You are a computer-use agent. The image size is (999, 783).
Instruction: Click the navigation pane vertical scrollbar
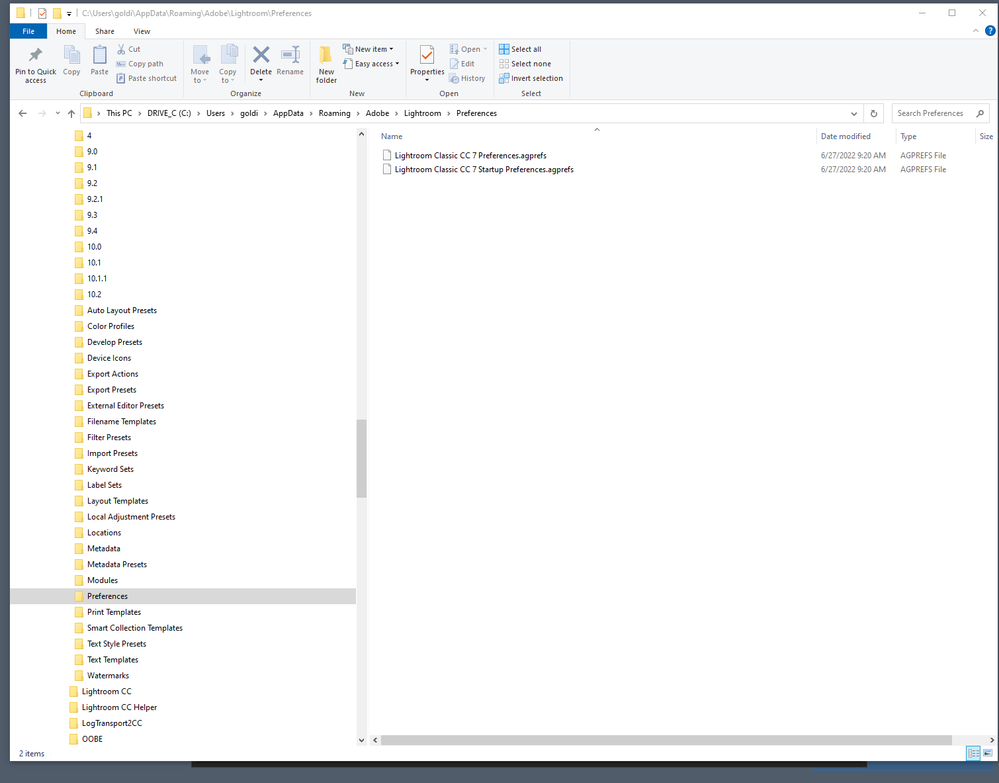[361, 459]
